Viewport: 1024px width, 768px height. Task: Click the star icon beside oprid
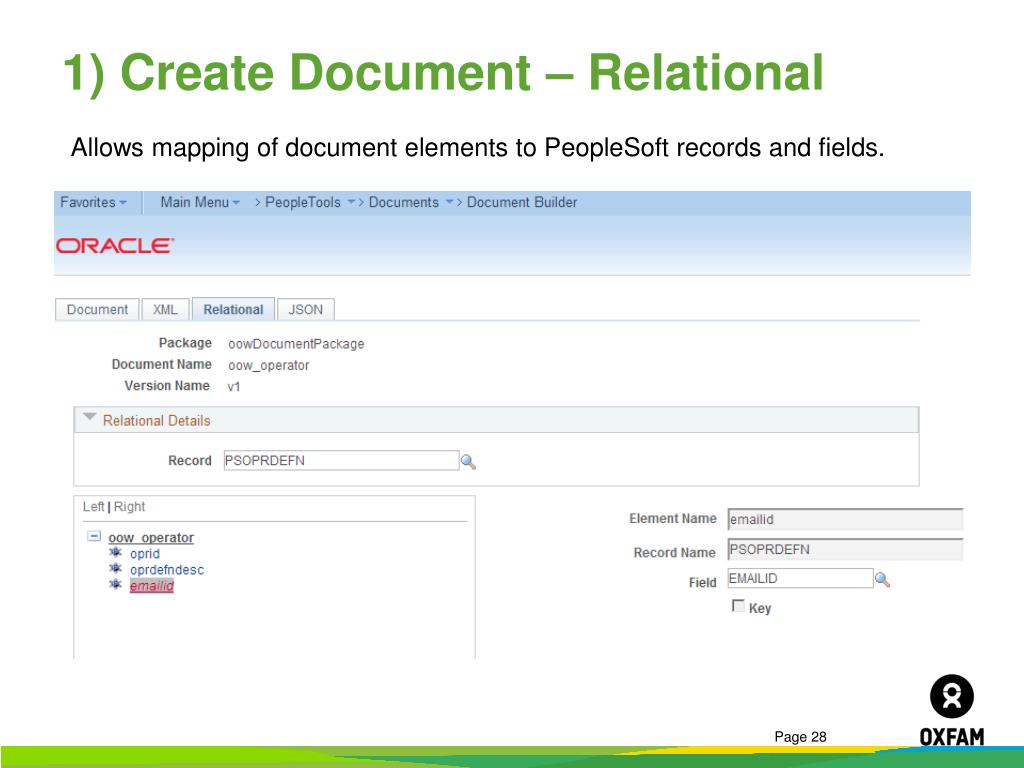pos(116,552)
